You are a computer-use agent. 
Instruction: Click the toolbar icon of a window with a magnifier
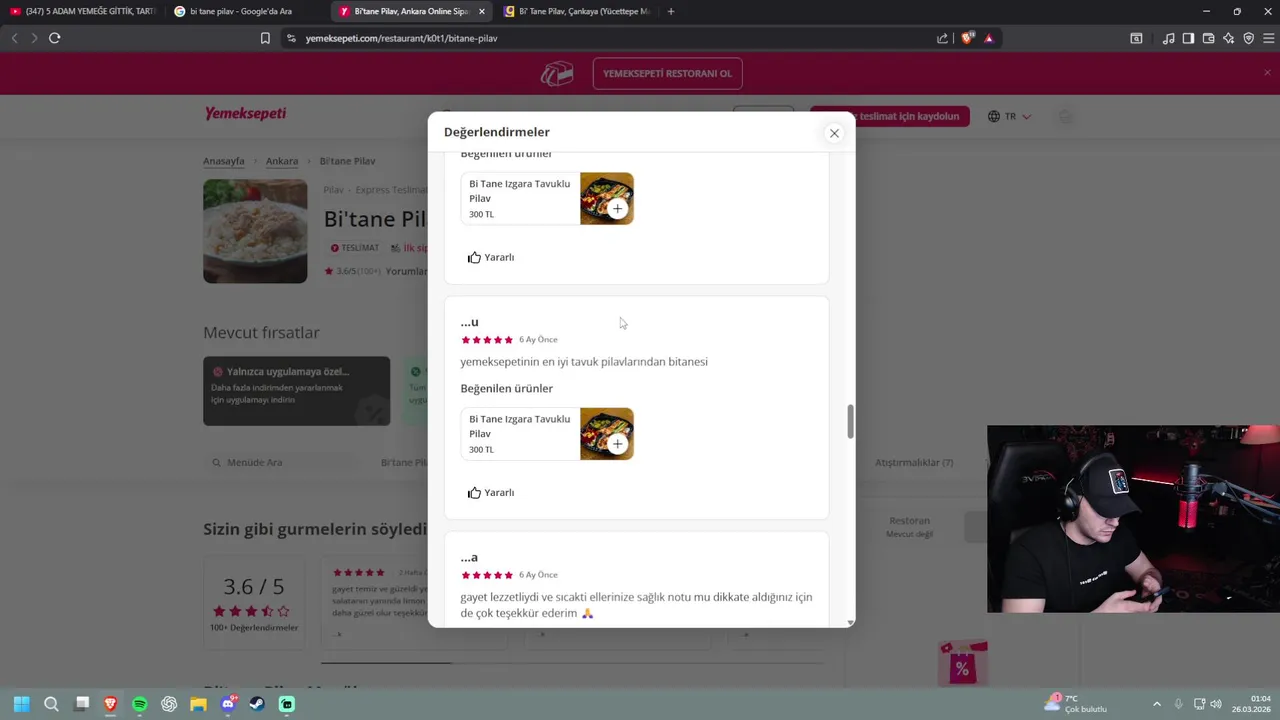point(1136,38)
